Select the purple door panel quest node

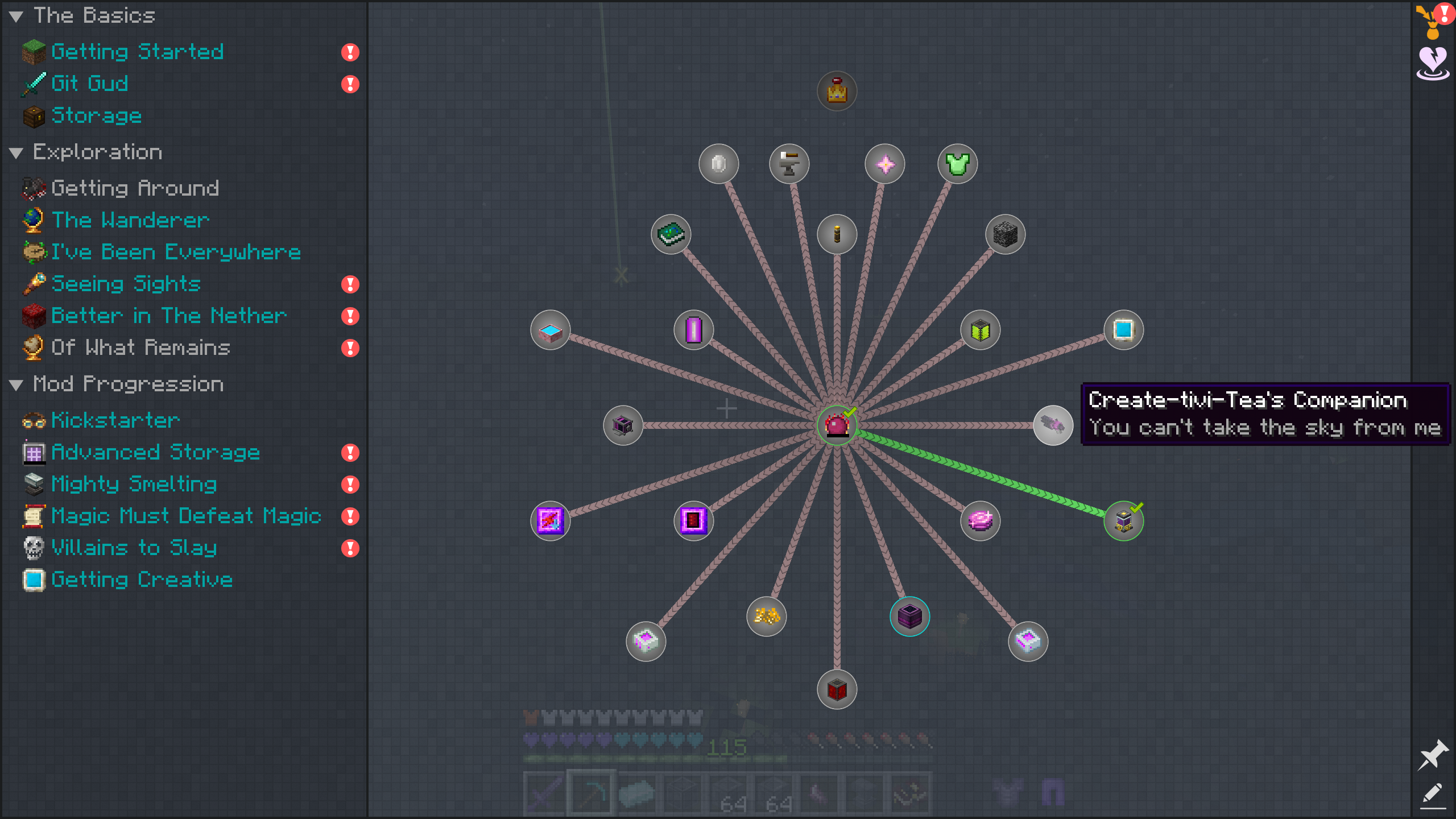694,330
